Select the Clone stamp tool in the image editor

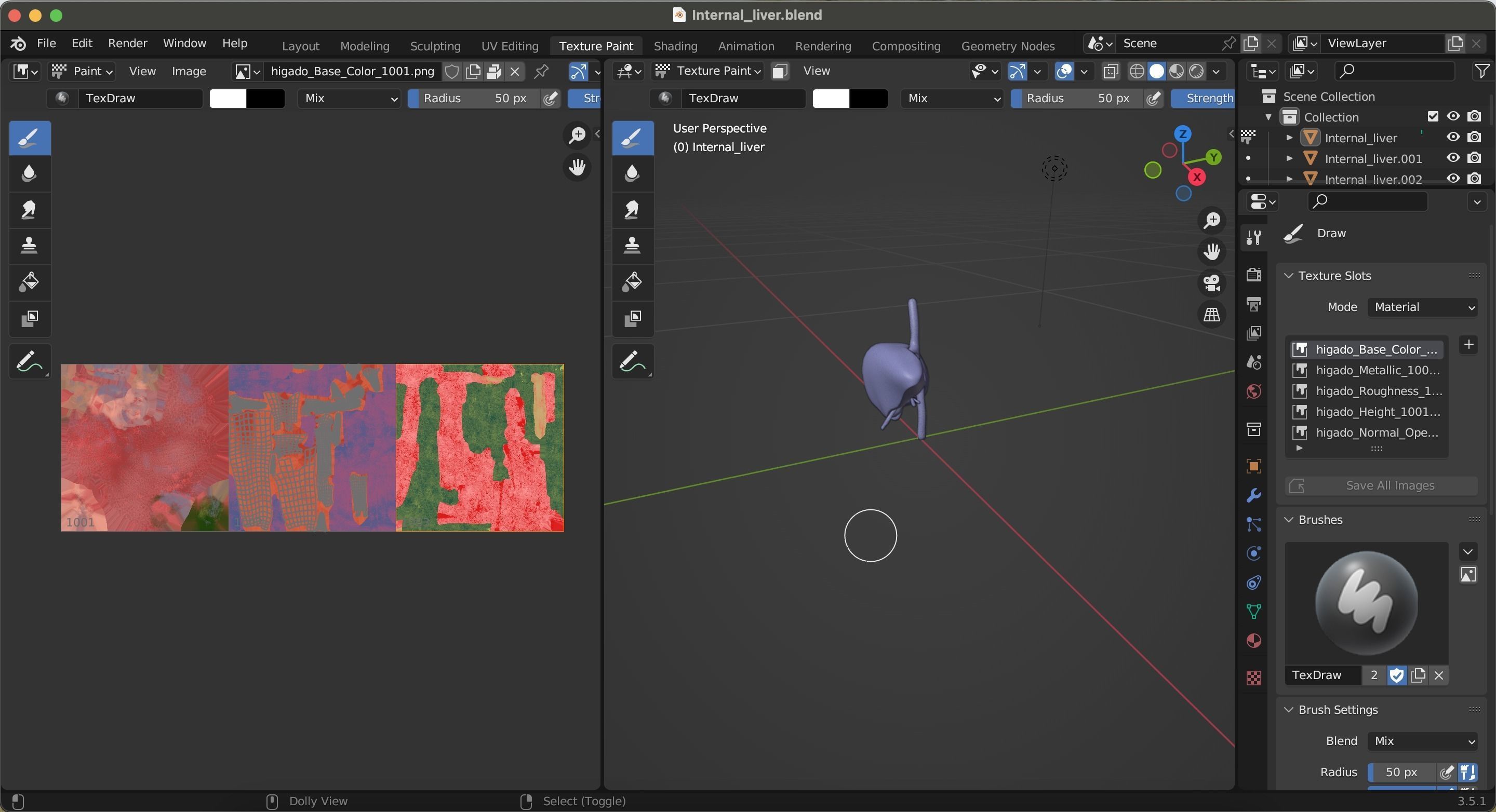click(30, 246)
